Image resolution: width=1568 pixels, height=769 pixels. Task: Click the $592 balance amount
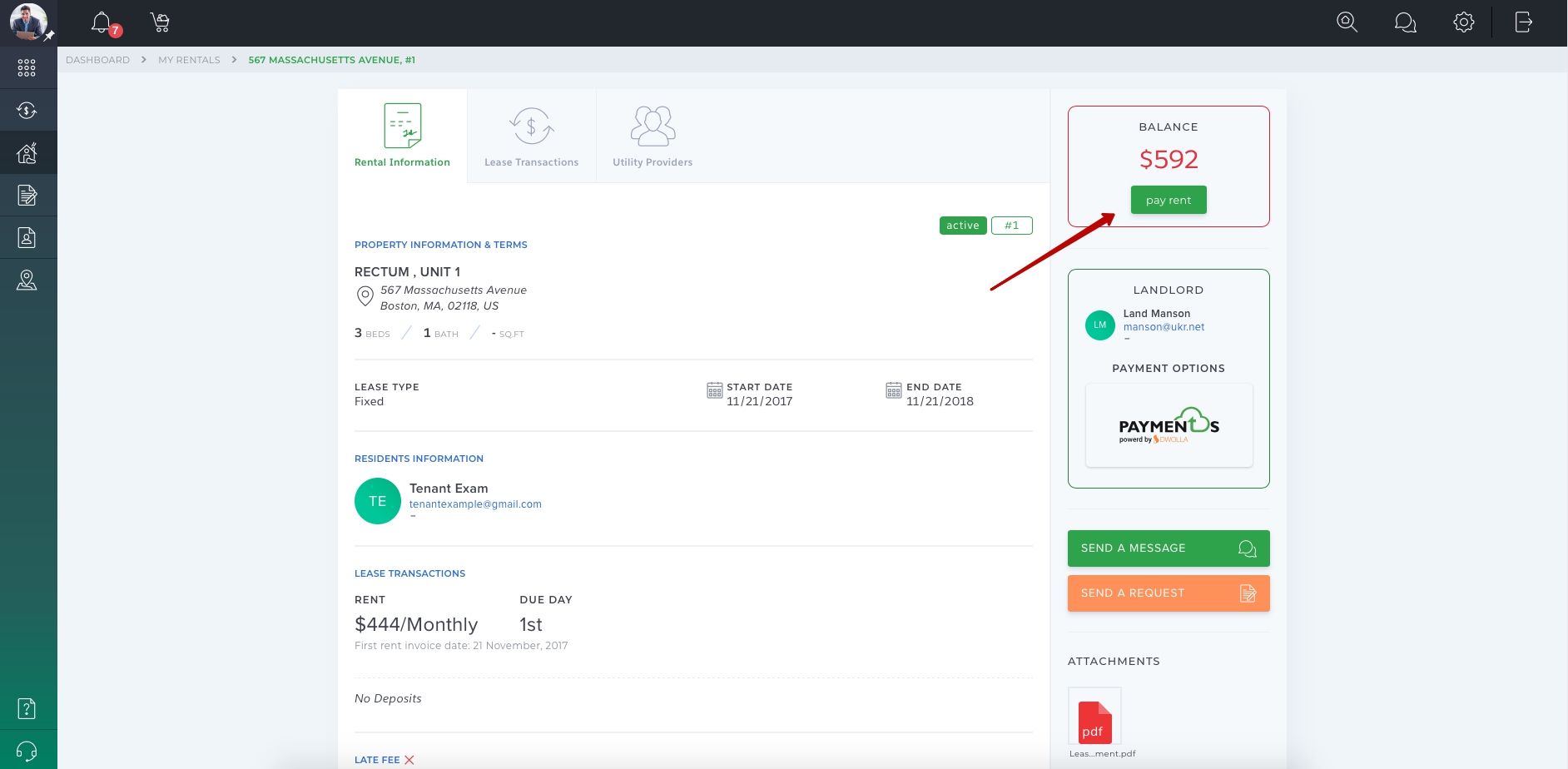coord(1169,159)
